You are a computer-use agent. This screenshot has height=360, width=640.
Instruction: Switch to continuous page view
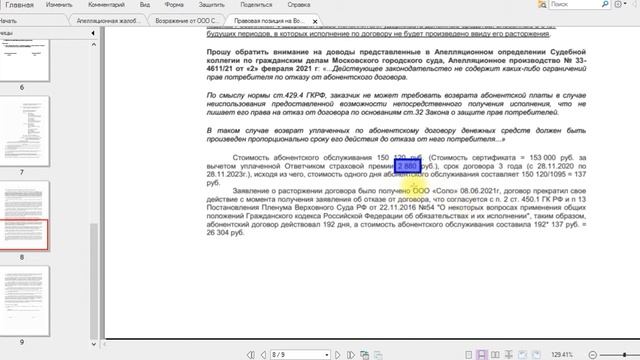coord(482,355)
